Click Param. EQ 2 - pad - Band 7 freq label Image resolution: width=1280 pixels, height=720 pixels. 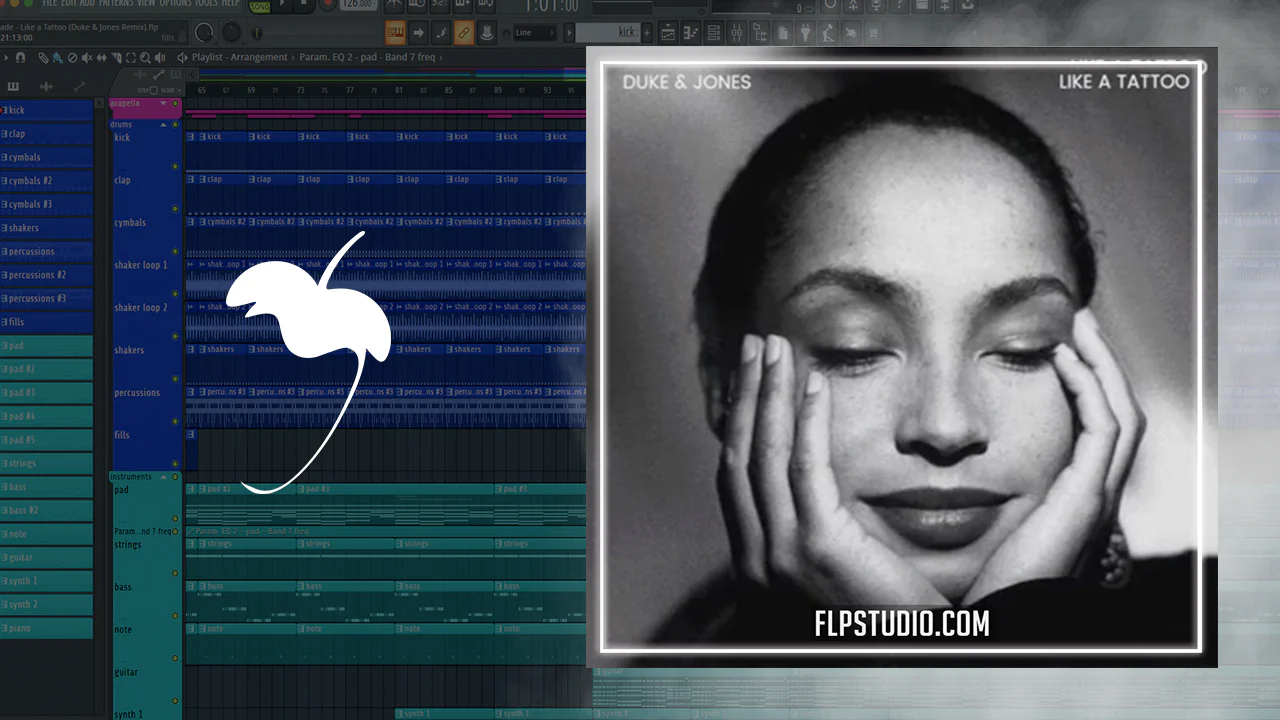pos(367,58)
